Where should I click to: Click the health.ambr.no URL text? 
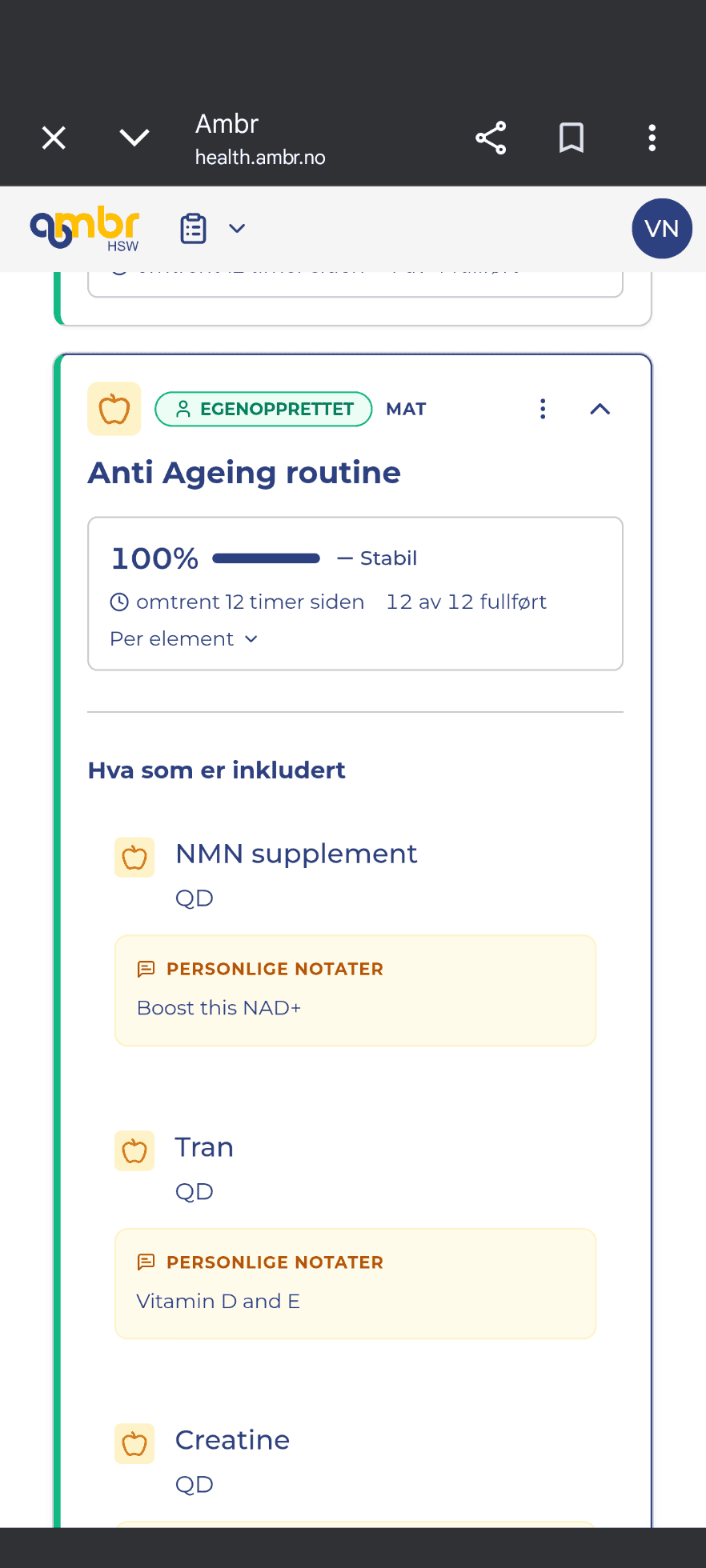(x=260, y=158)
